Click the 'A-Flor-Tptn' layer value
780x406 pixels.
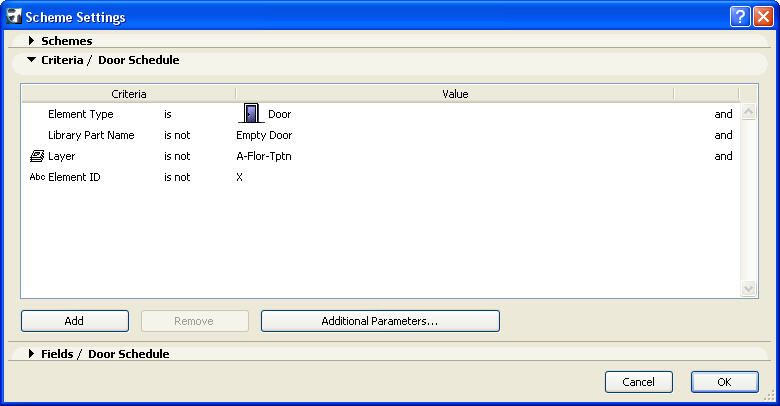coord(264,156)
